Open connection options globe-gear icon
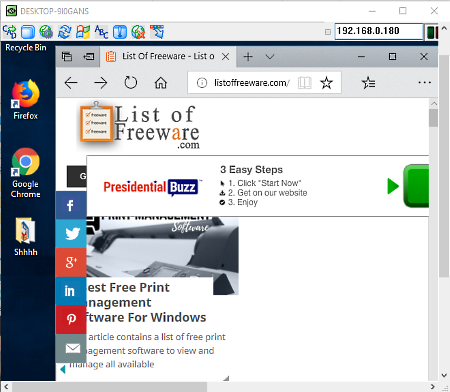 [46, 32]
